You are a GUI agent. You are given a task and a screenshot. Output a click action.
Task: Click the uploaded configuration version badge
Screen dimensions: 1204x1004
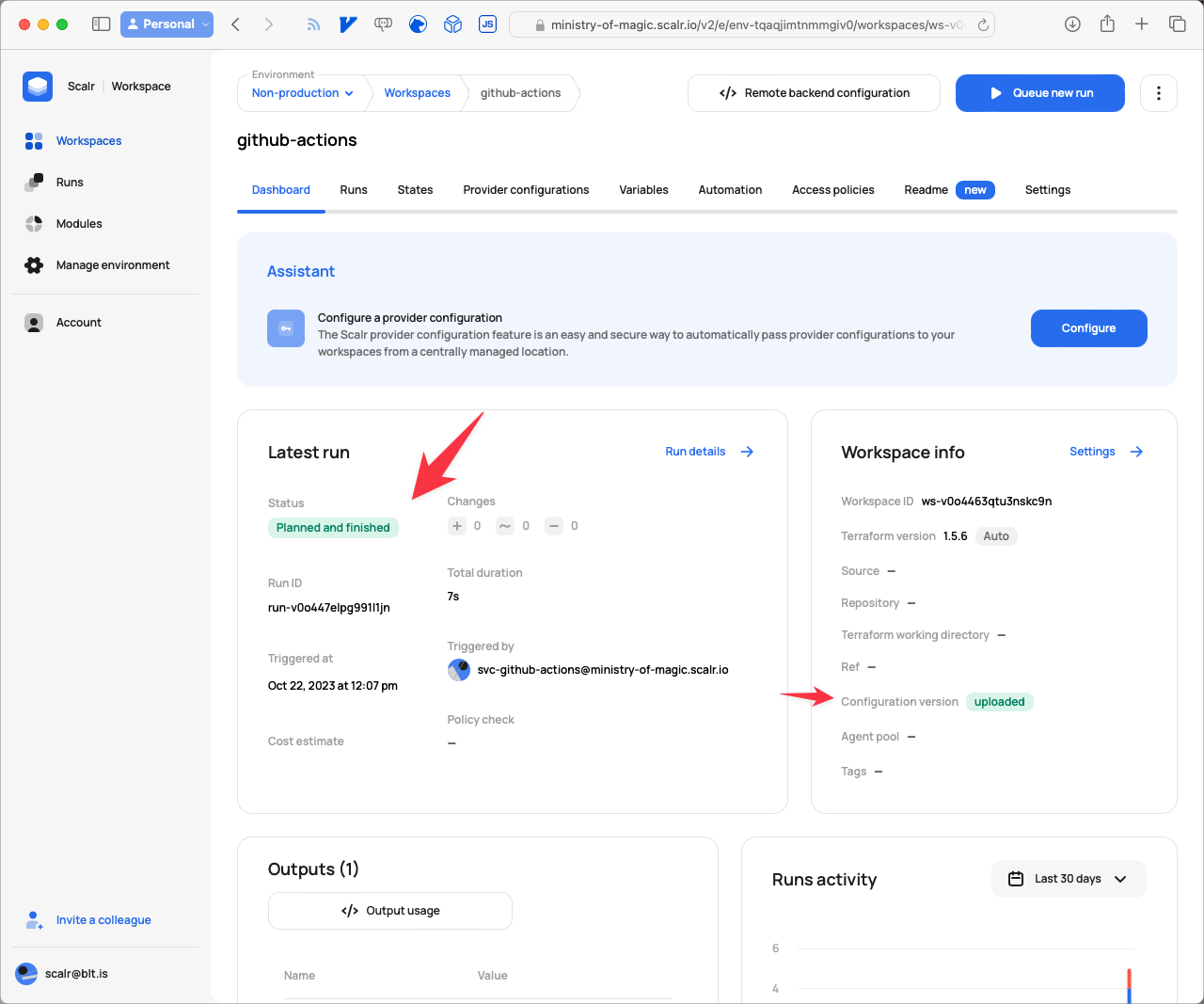1000,702
